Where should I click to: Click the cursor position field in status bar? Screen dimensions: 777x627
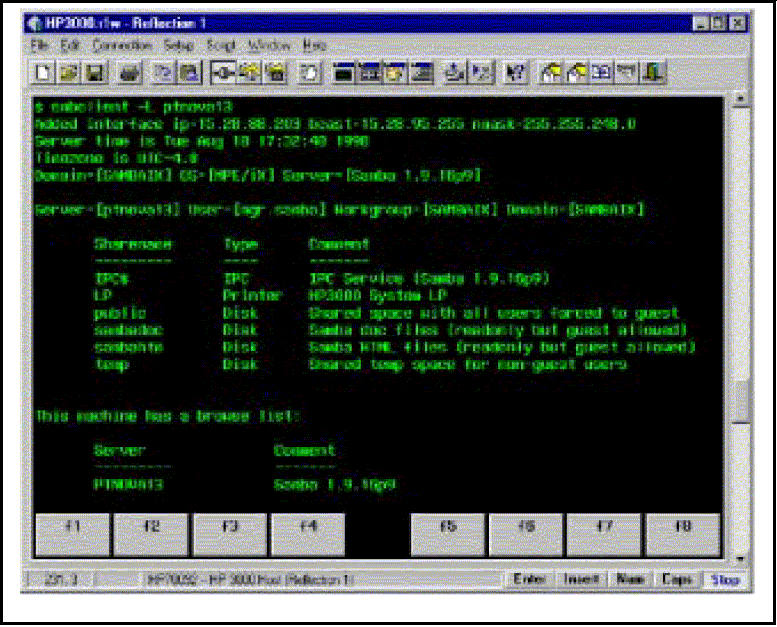point(60,579)
